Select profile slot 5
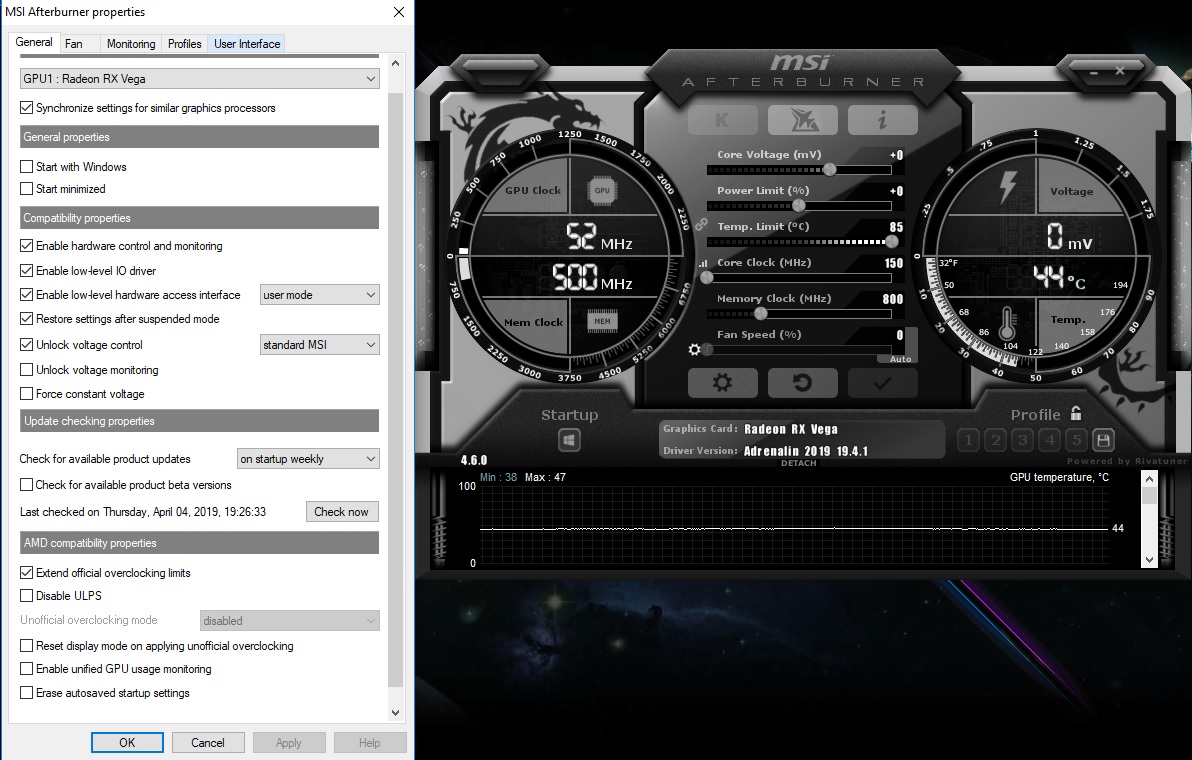This screenshot has height=760, width=1192. point(1076,440)
